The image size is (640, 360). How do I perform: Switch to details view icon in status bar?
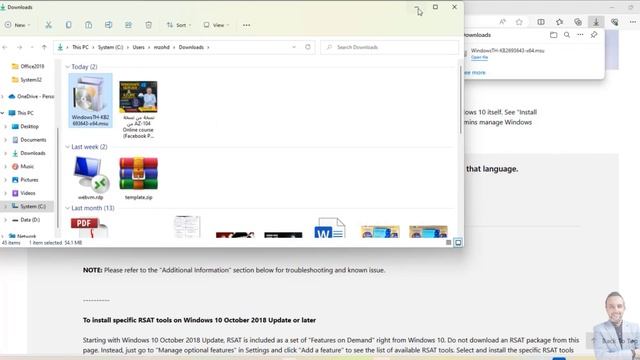pyautogui.click(x=449, y=242)
